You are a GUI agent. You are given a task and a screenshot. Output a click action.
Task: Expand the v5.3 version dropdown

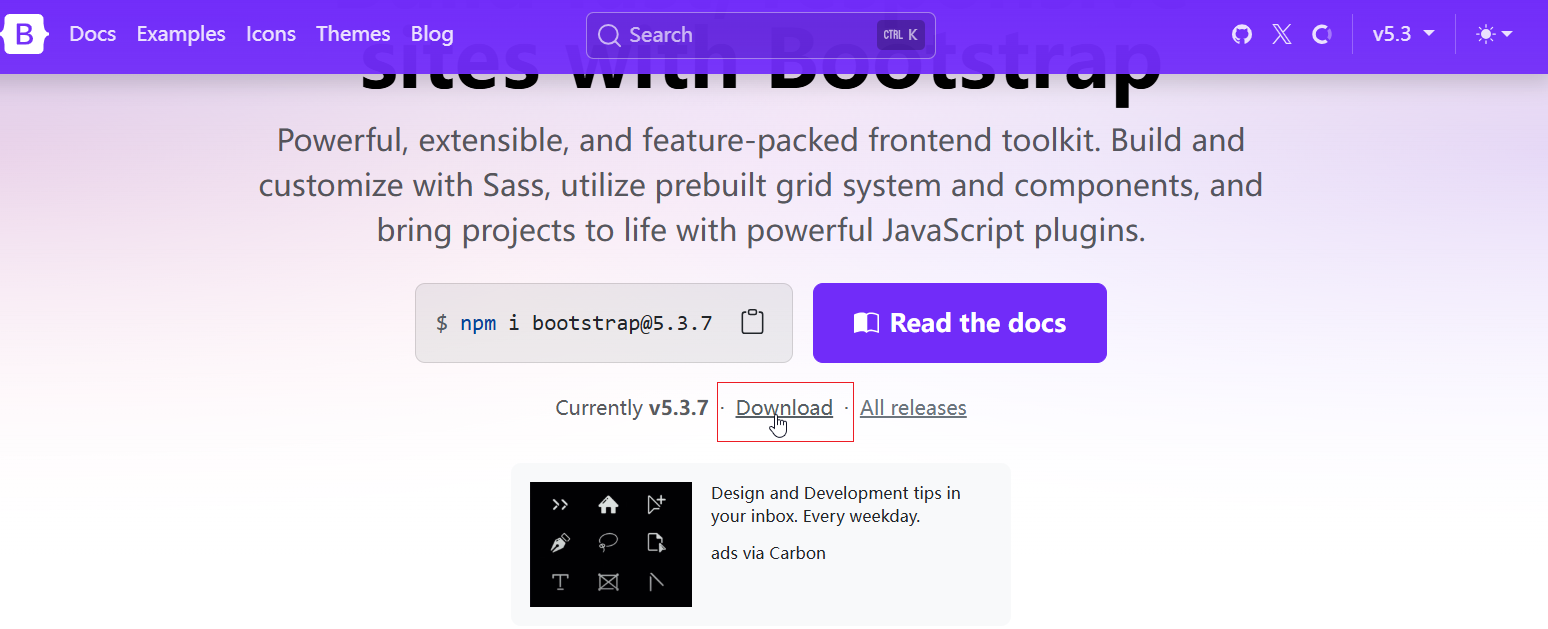pyautogui.click(x=1403, y=34)
